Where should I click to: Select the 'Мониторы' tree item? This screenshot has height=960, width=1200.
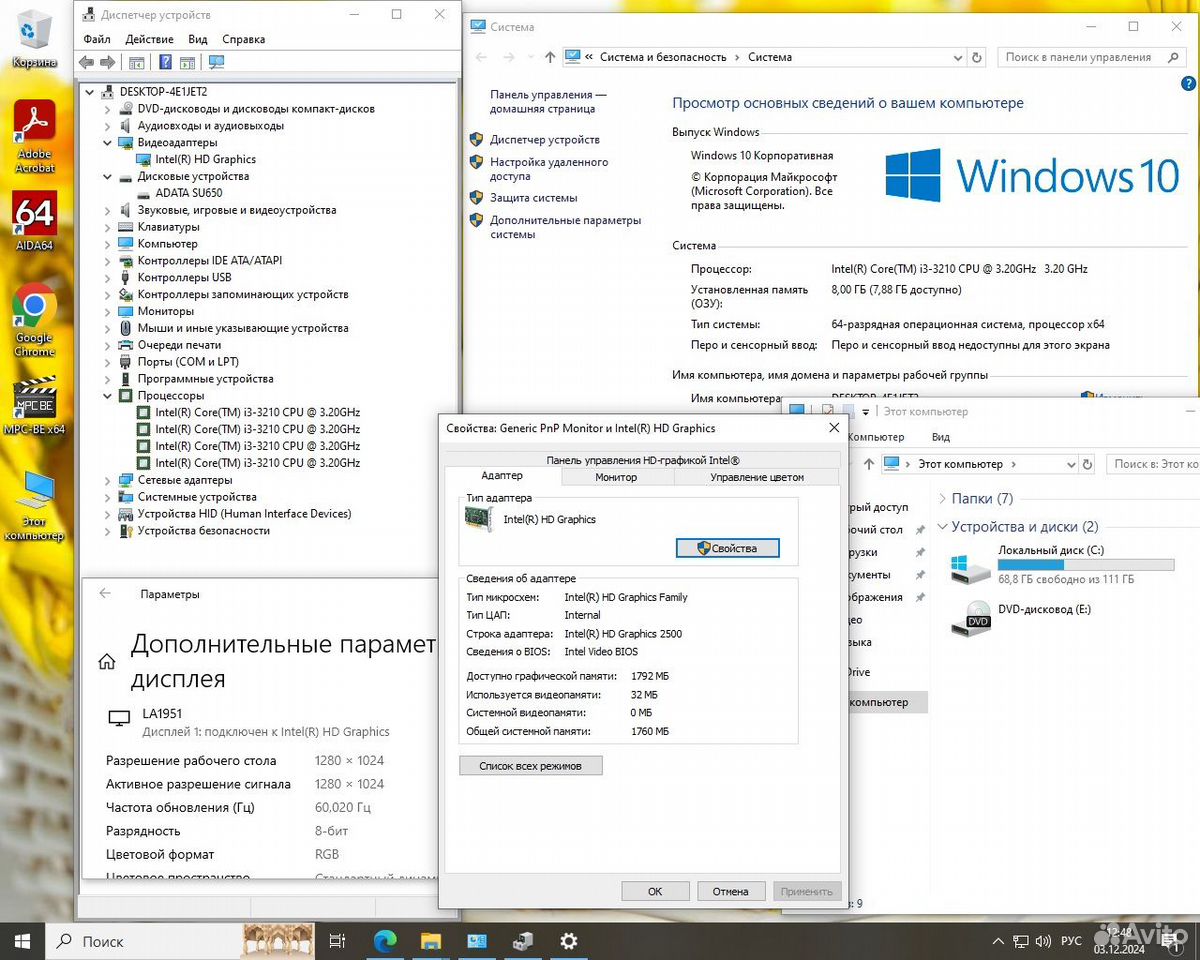pyautogui.click(x=166, y=312)
